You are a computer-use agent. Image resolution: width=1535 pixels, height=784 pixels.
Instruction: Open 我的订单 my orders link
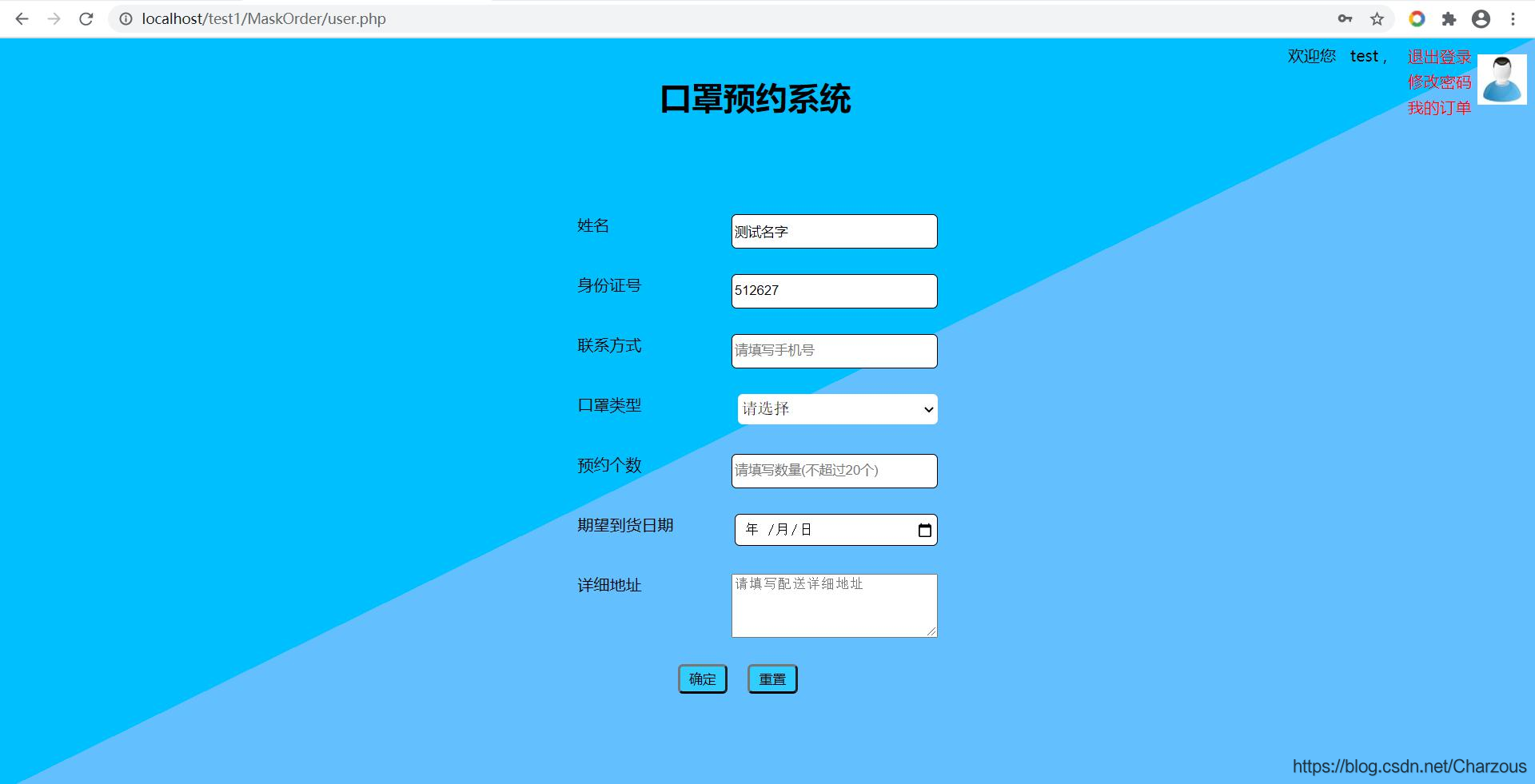coord(1439,108)
